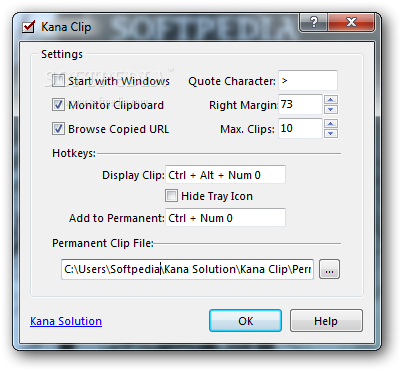Click the Add to Permanent hotkey field
The width and height of the screenshot is (402, 371).
(225, 218)
